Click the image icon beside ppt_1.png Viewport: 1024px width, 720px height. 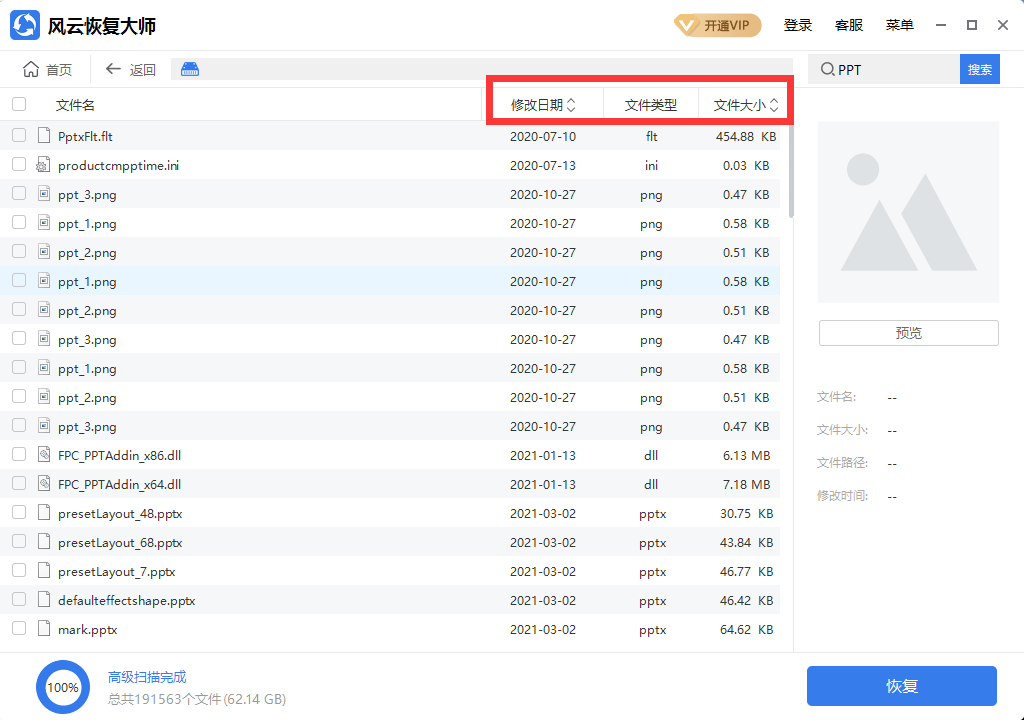tap(42, 222)
